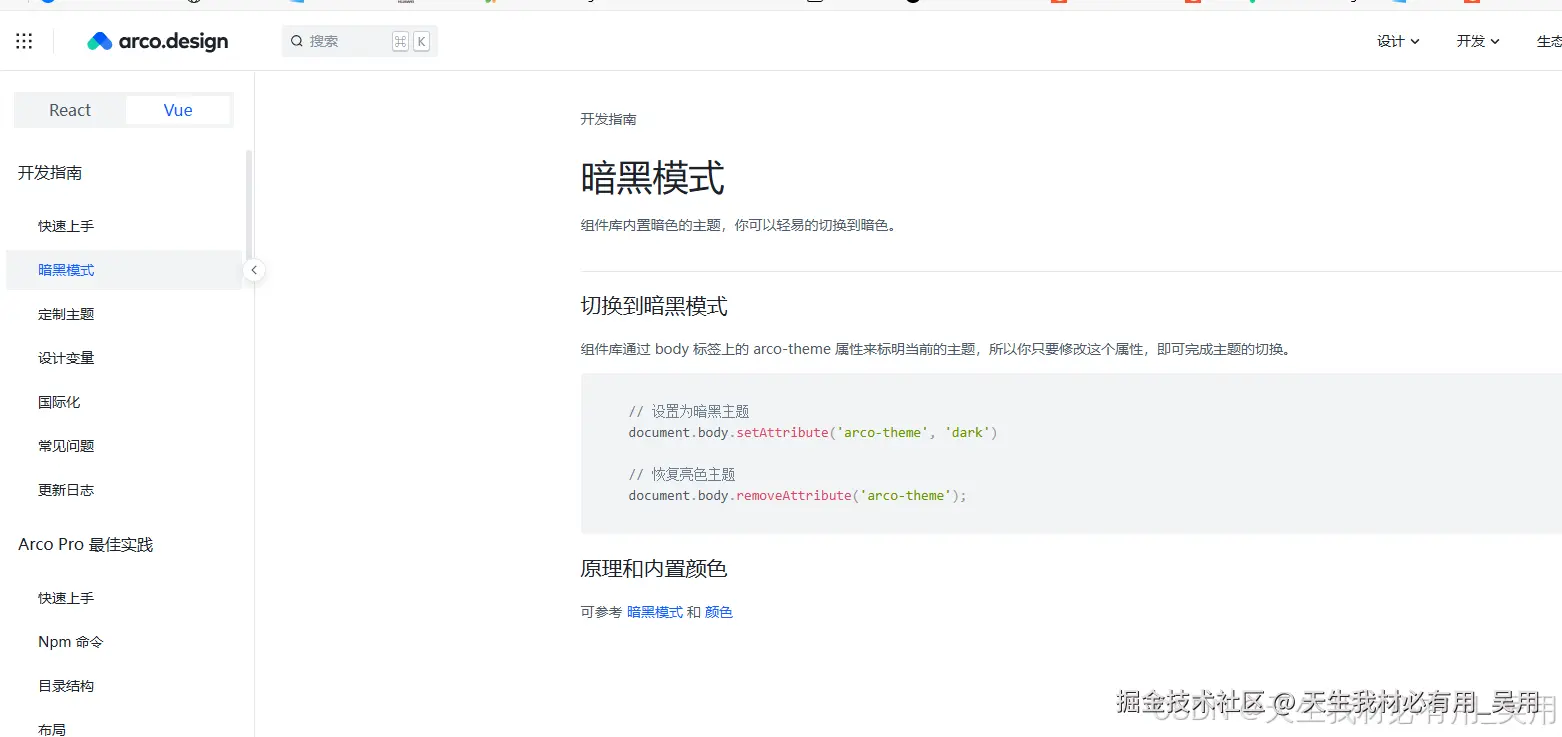Collapse the sidebar using the chevron arrow
The height and width of the screenshot is (737, 1562).
[x=254, y=270]
